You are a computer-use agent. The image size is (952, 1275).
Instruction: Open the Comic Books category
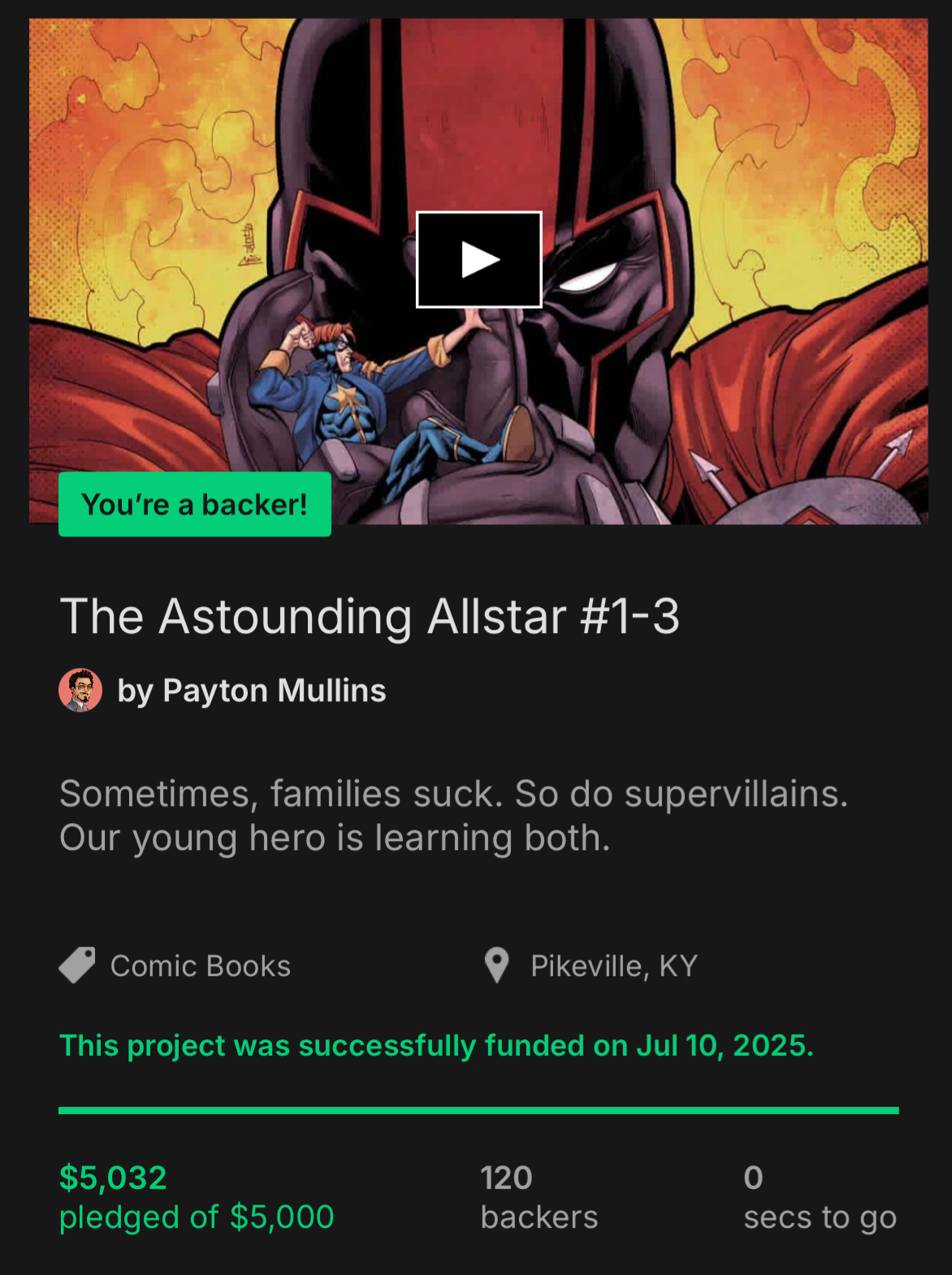point(201,965)
